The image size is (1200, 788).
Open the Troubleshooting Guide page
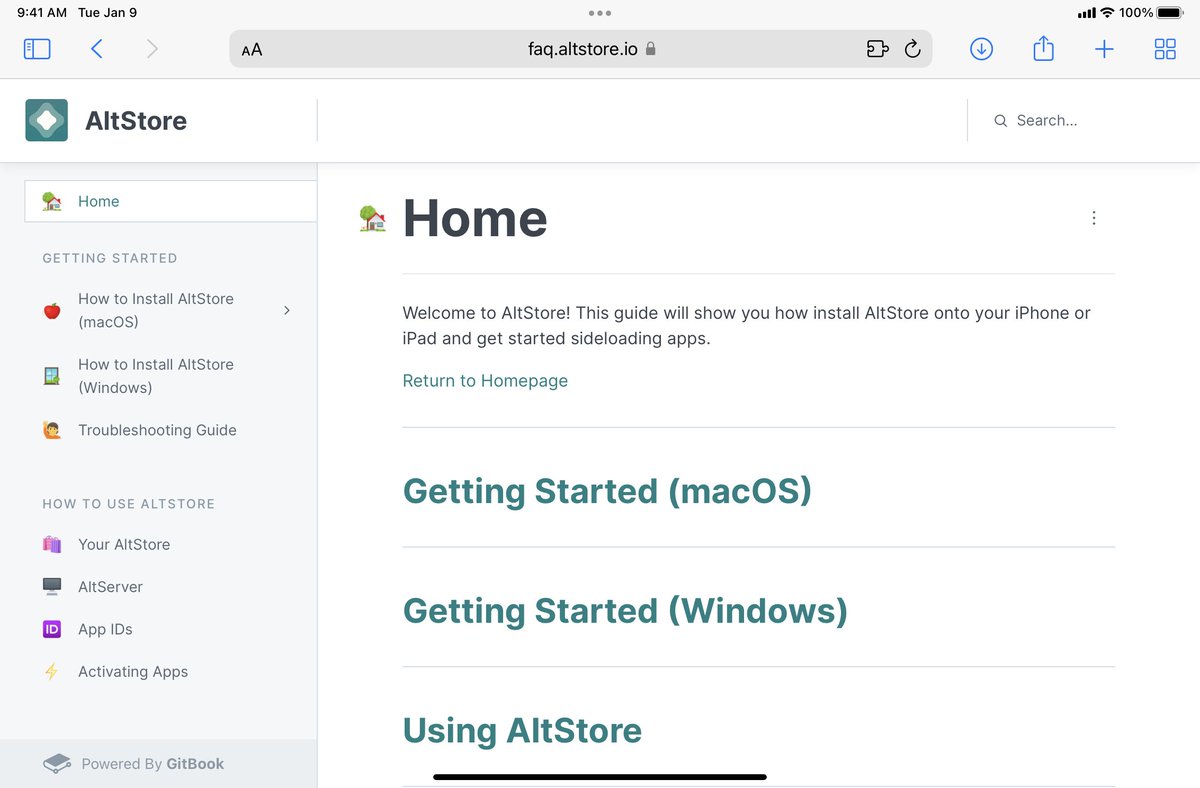[x=157, y=429]
